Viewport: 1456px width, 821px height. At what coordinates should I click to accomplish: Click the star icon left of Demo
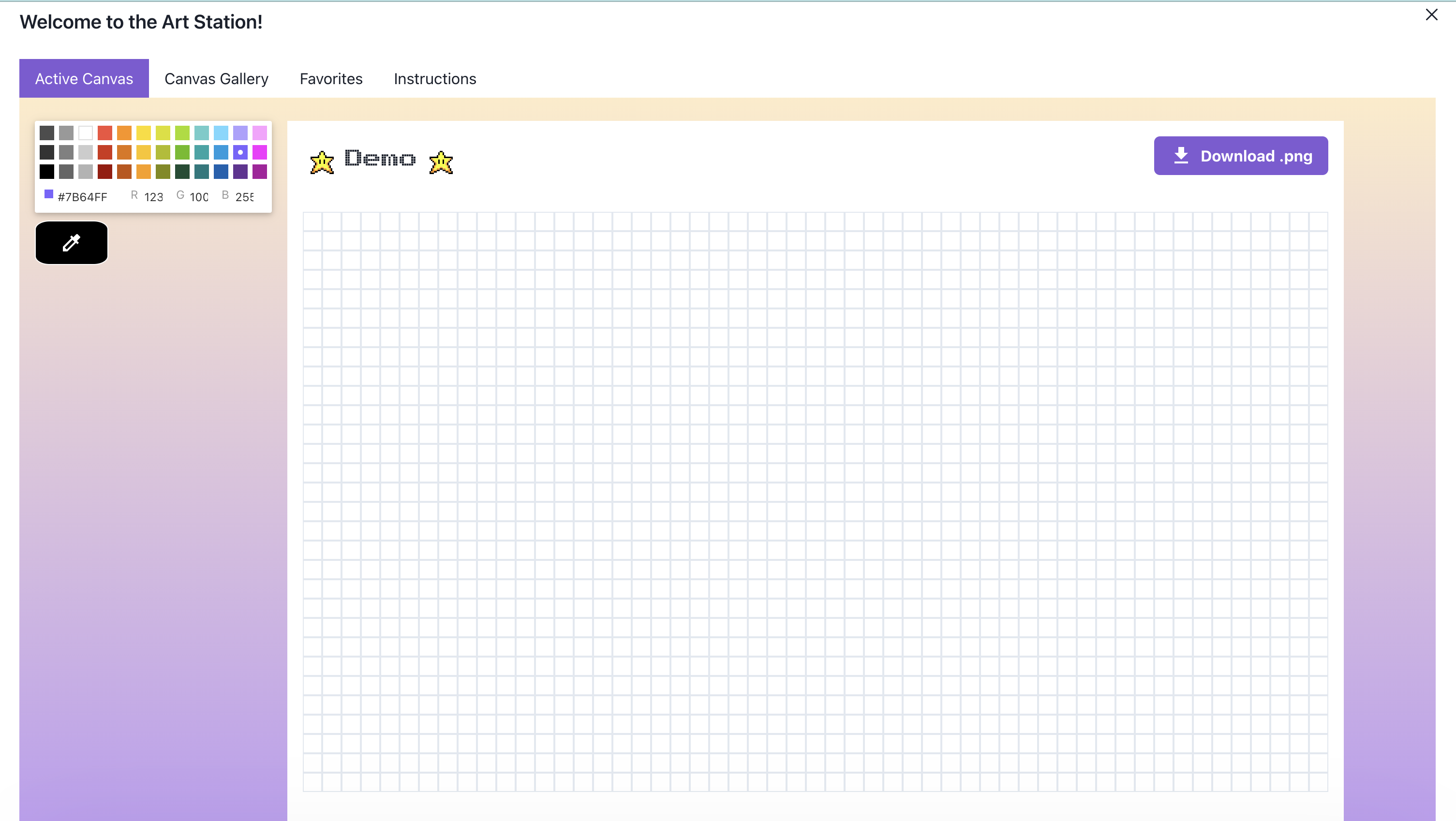pyautogui.click(x=322, y=162)
